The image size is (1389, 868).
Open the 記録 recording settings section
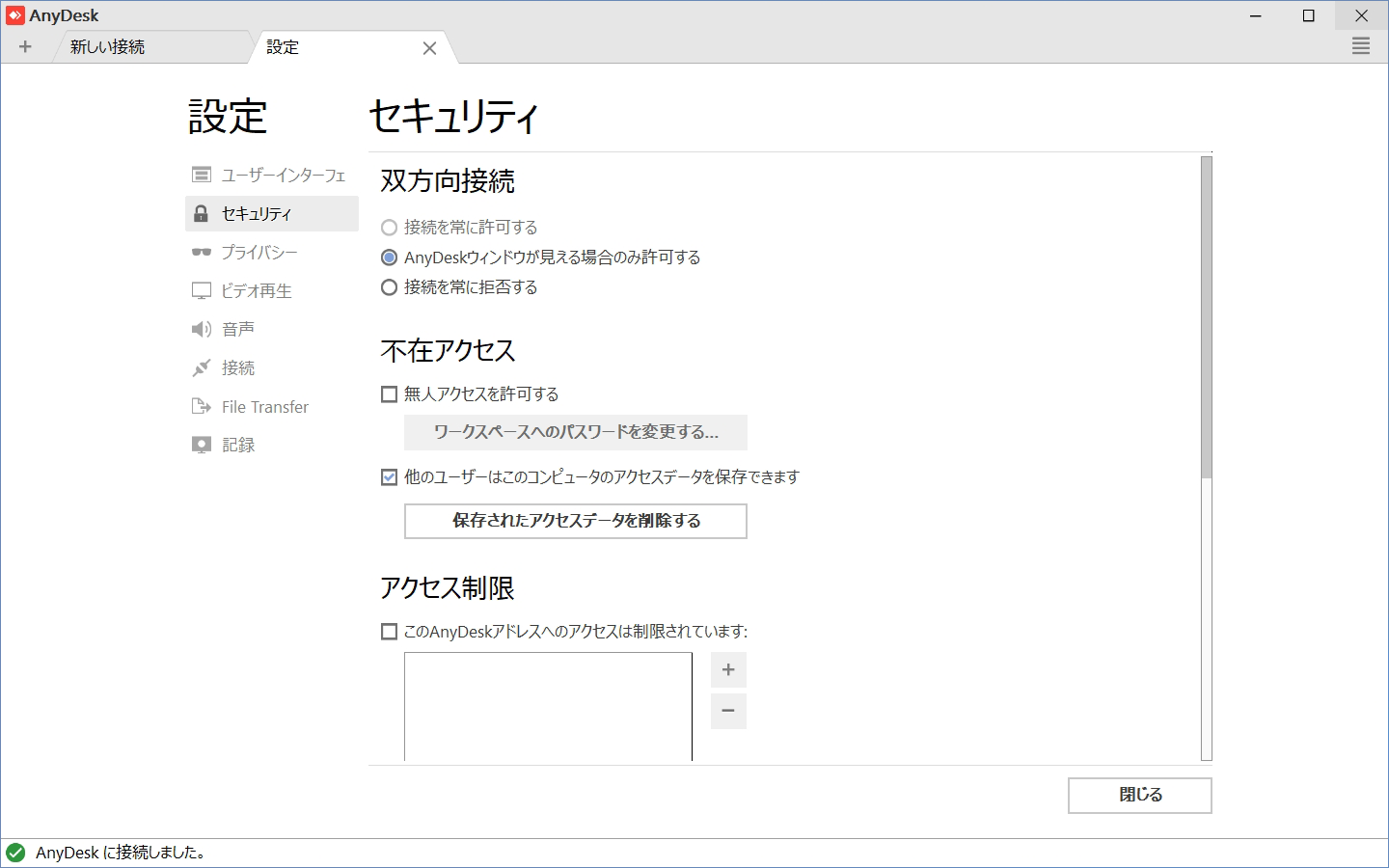(237, 445)
